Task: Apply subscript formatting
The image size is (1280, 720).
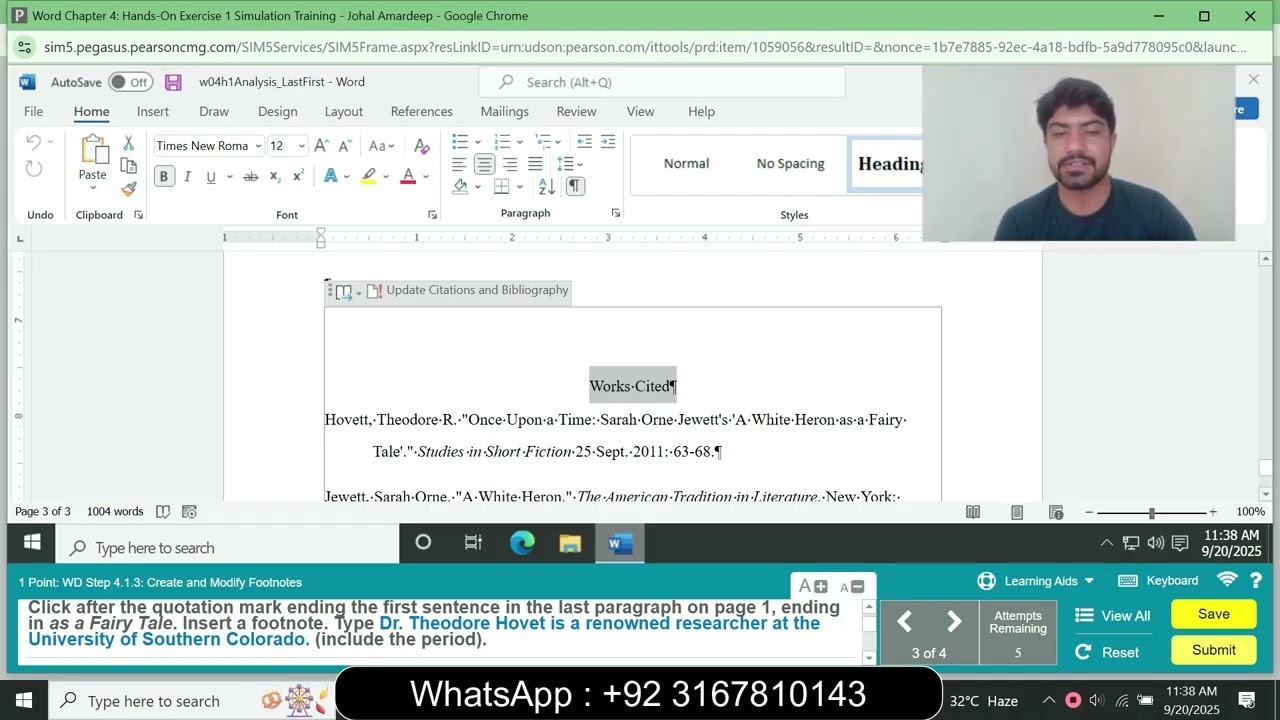Action: point(274,177)
